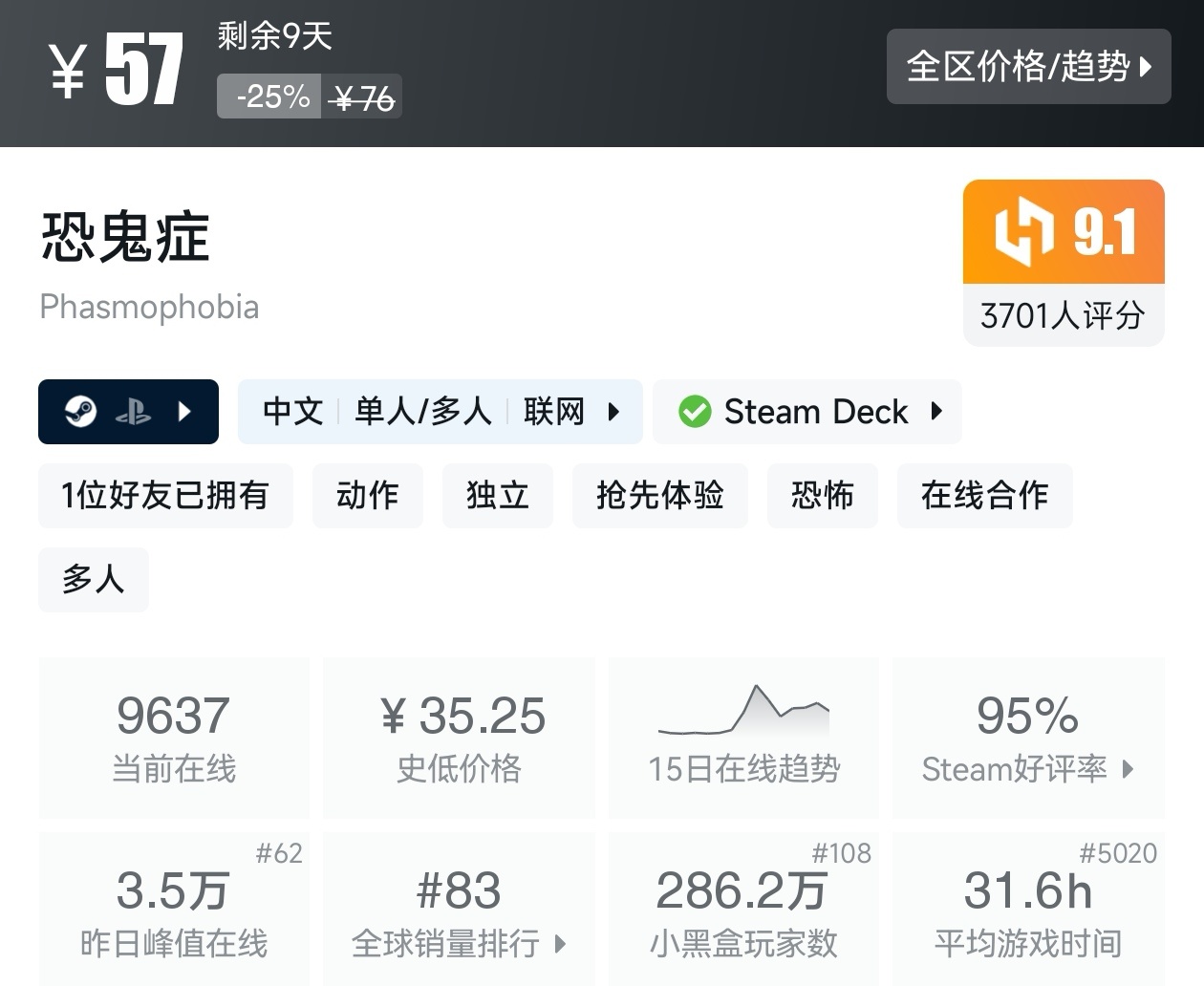
Task: Click the 3701人评分 rating count
Action: pos(1062,316)
